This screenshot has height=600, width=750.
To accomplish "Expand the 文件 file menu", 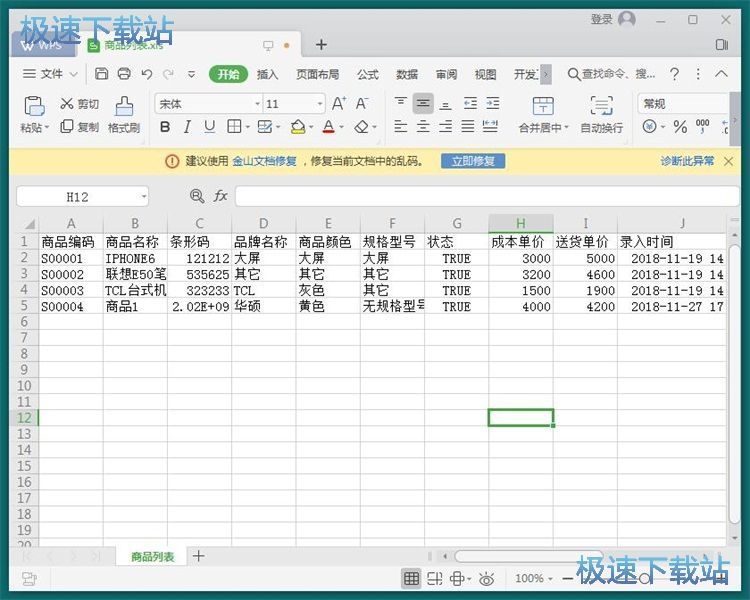I will point(50,74).
